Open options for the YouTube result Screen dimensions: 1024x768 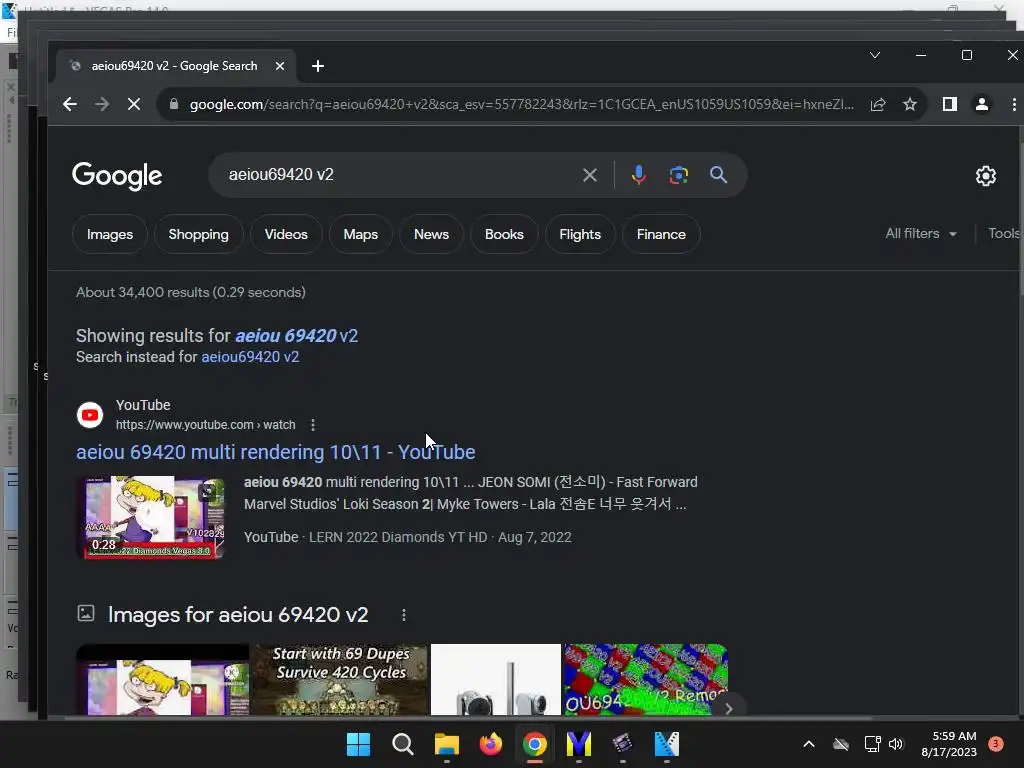tap(313, 425)
